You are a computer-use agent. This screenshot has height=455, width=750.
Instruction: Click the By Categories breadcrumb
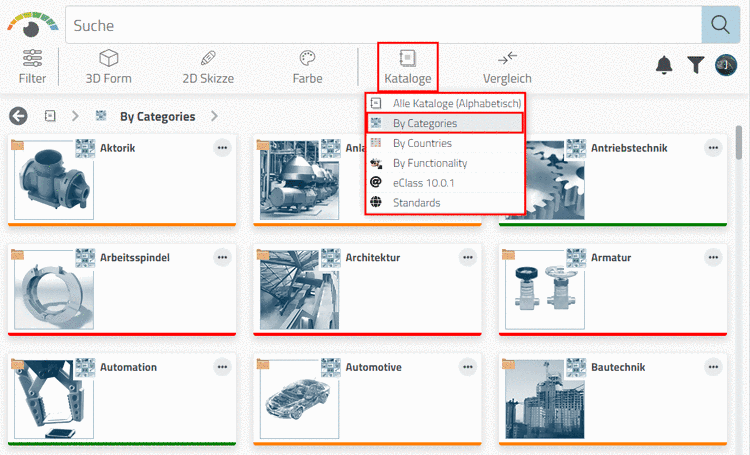click(x=157, y=116)
